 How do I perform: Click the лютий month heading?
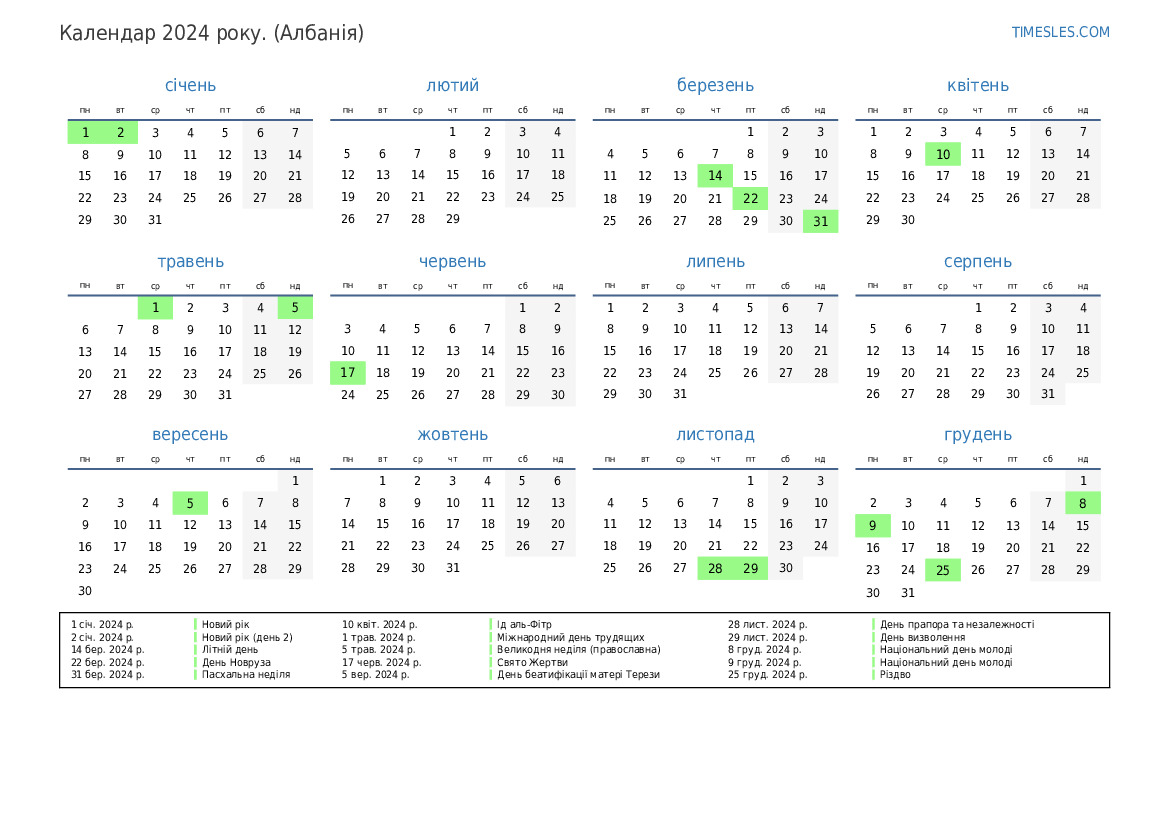[452, 86]
